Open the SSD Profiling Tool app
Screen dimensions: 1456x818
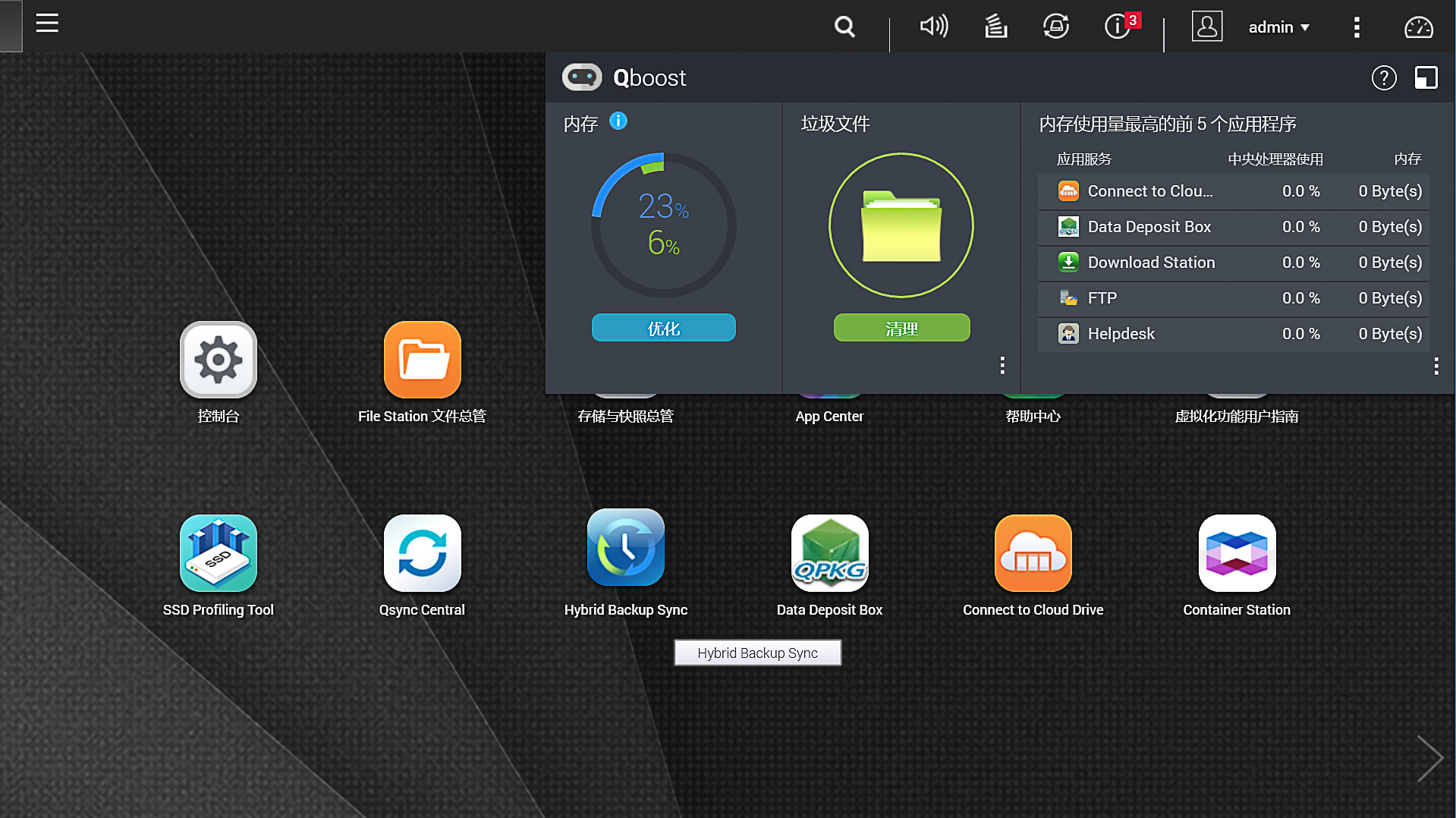[x=219, y=553]
